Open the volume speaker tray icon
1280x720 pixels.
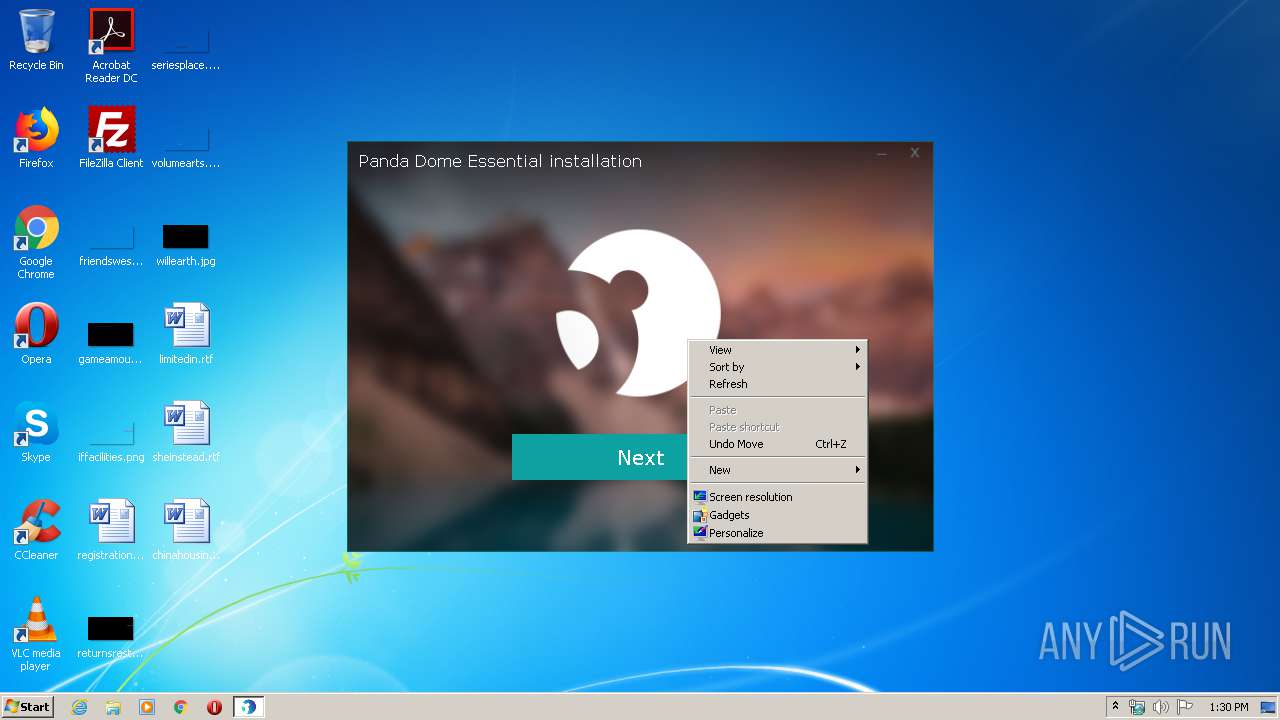click(1161, 707)
